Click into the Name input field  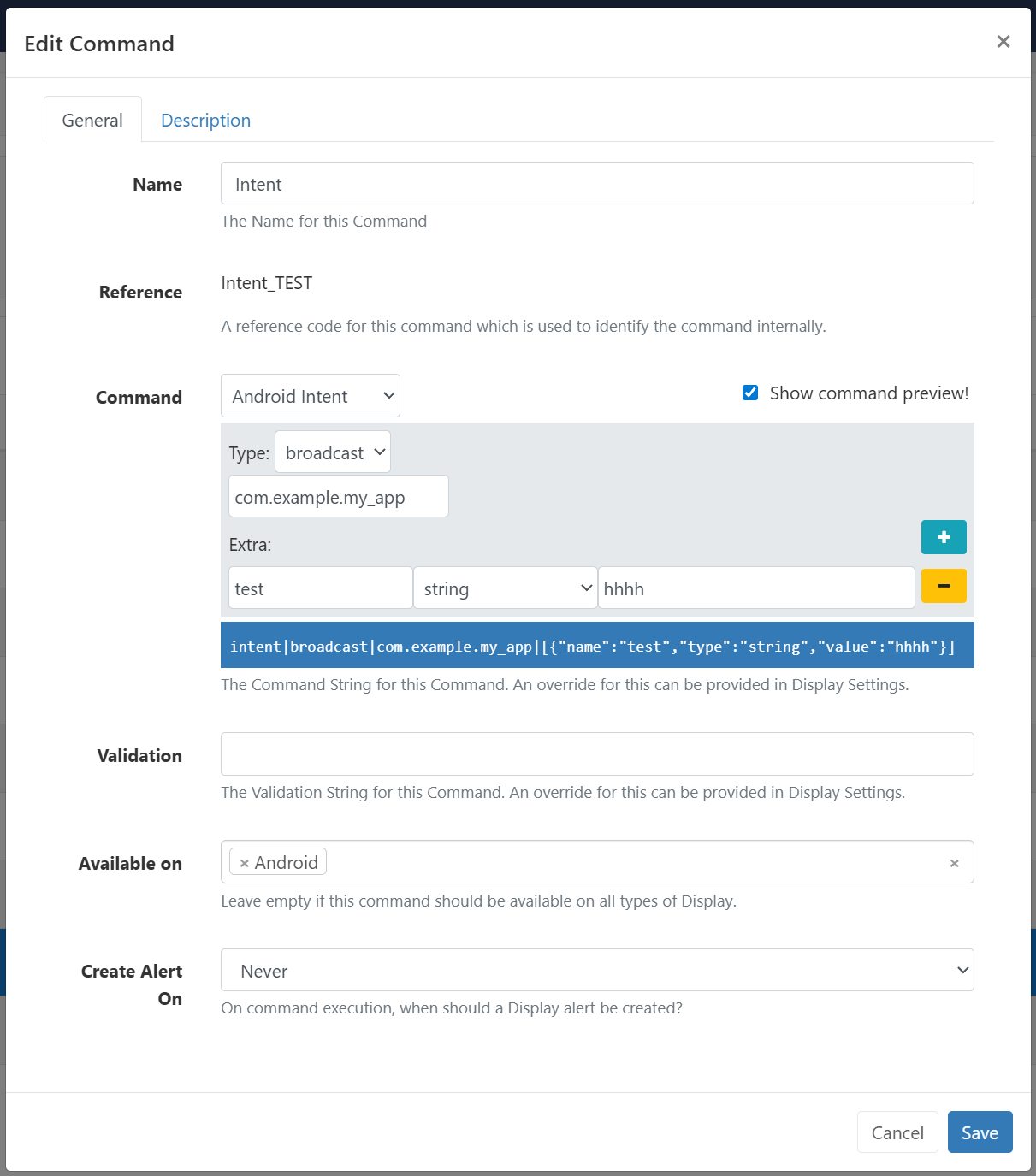pyautogui.click(x=597, y=184)
